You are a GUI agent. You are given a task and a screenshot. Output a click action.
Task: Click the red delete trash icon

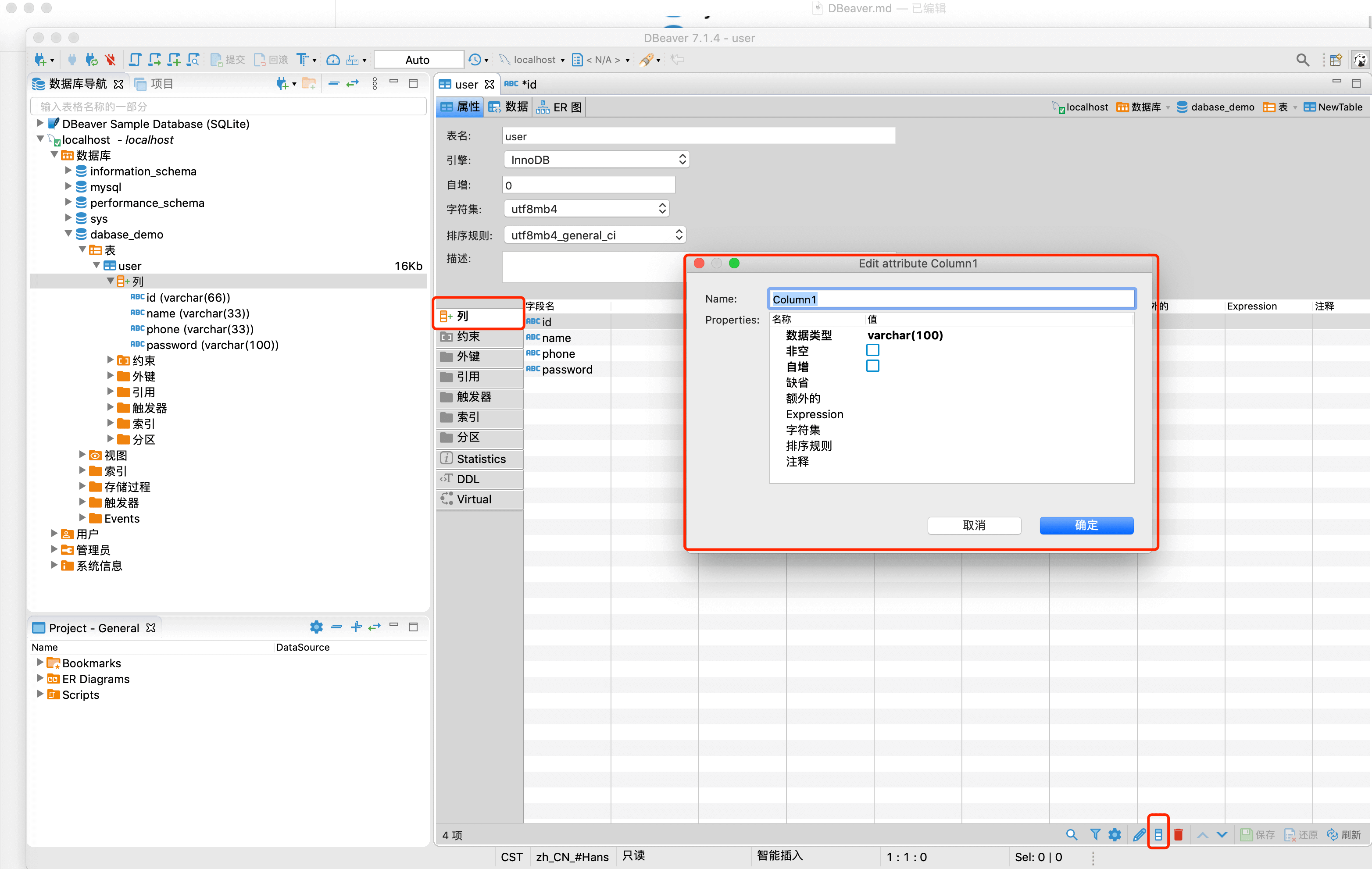pyautogui.click(x=1178, y=835)
